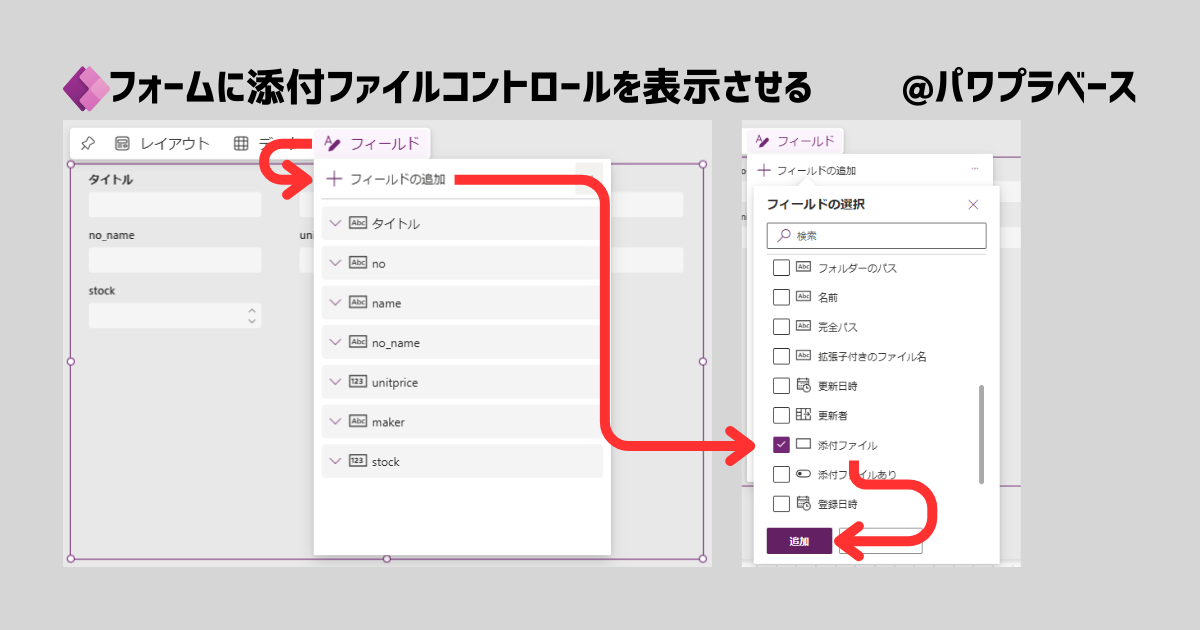Screen dimensions: 1200x630
Task: Click the Abc type icon next to タイトル
Action: (358, 223)
